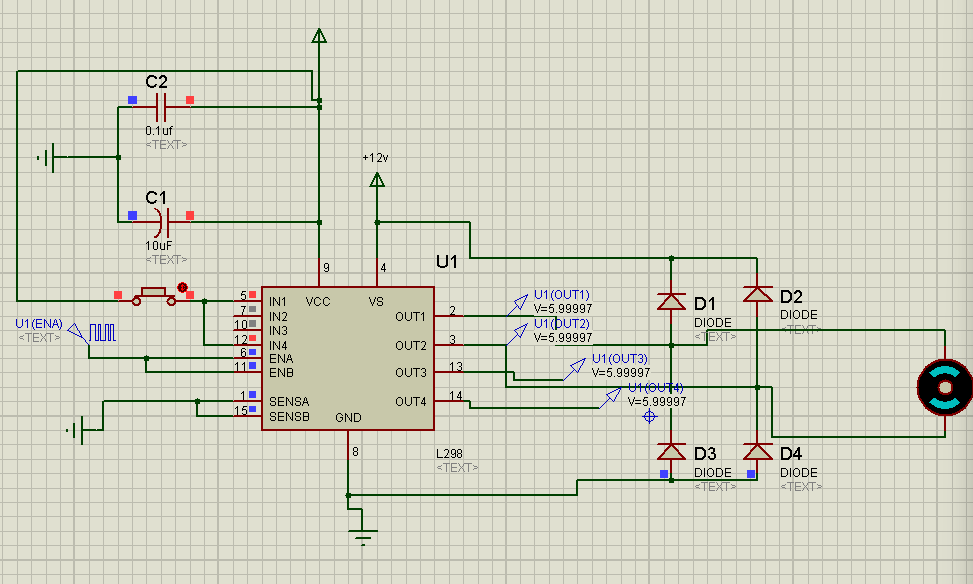Click the red latch dot on push button
Screen dimensions: 973x584
[182, 286]
